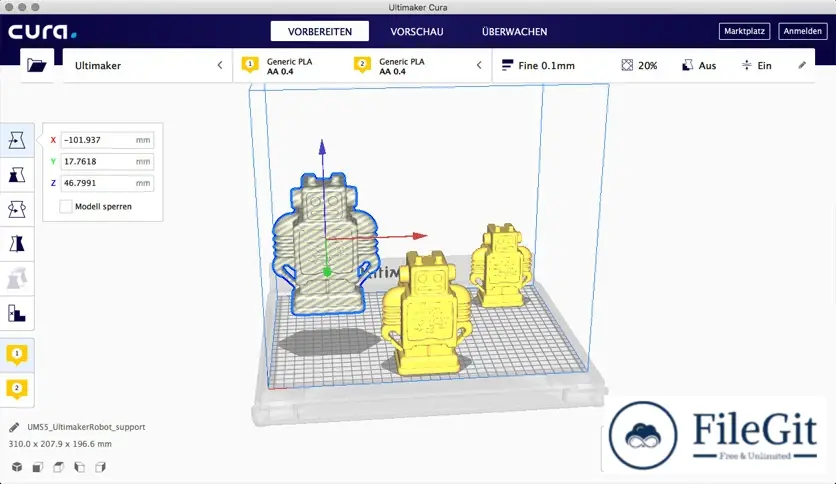Select the Mirror tool

tap(17, 244)
